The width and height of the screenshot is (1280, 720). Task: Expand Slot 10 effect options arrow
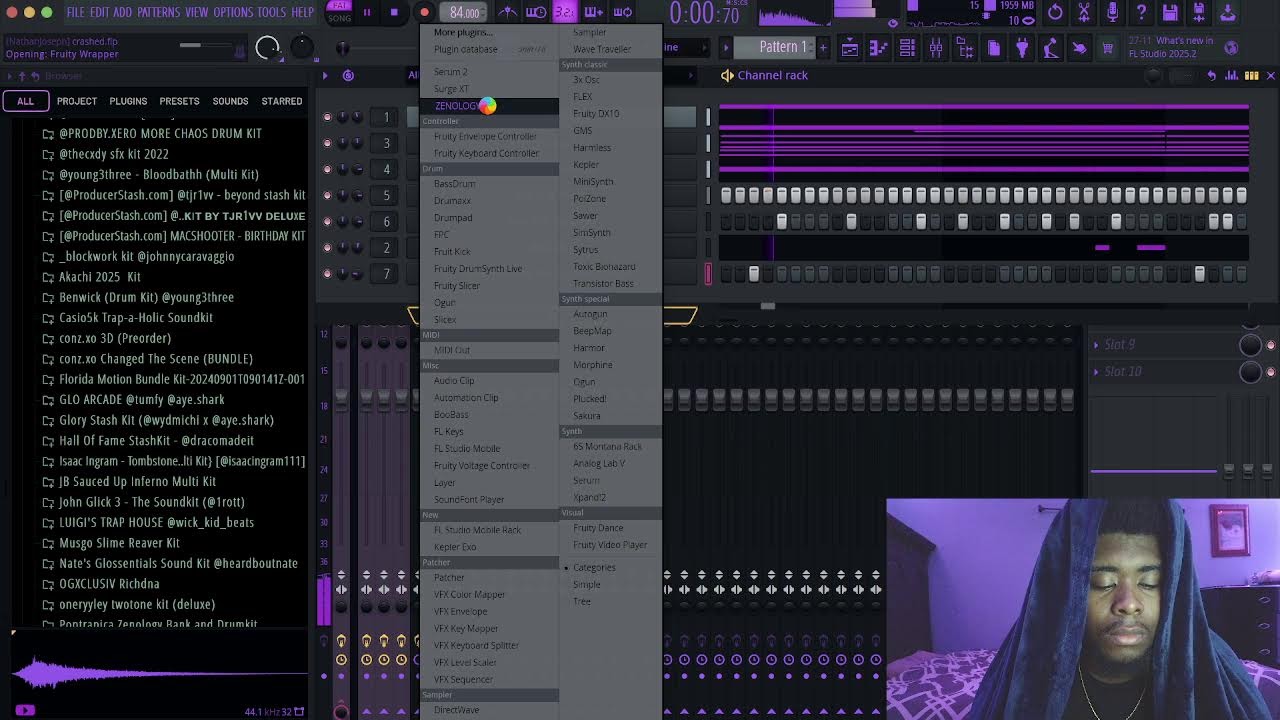click(x=1096, y=372)
